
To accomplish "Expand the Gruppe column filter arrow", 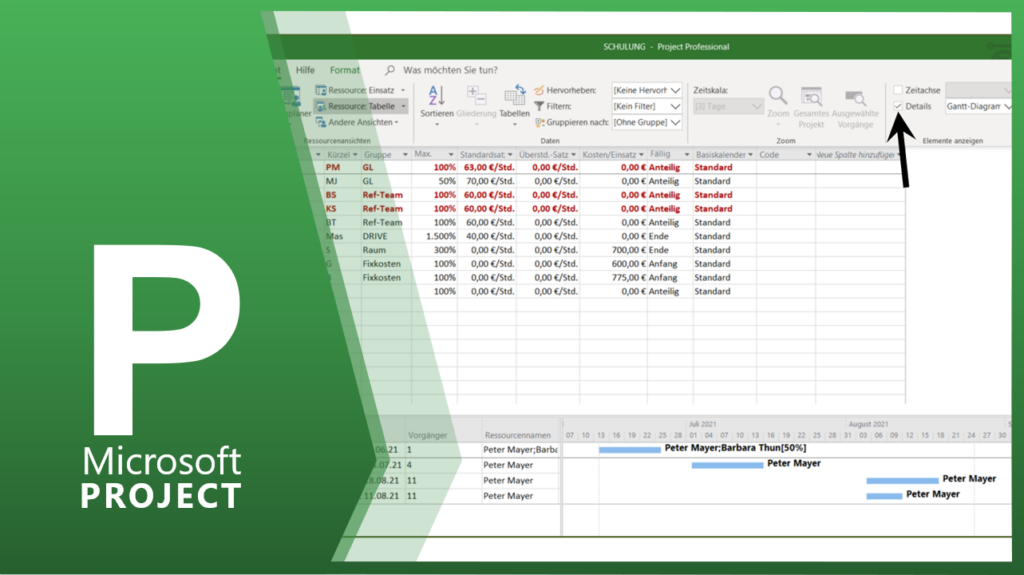I will coord(405,155).
